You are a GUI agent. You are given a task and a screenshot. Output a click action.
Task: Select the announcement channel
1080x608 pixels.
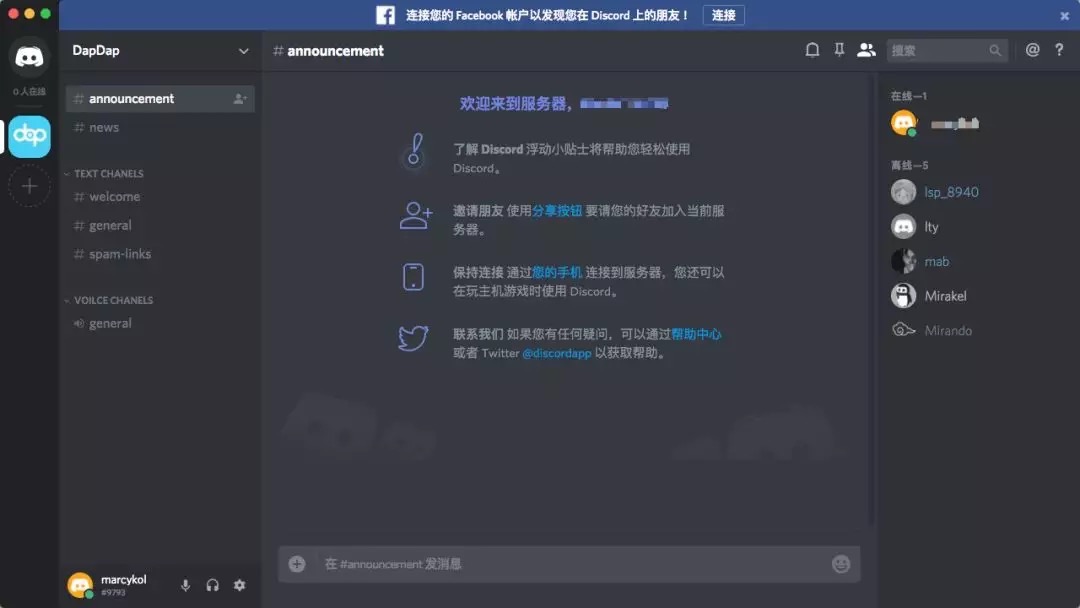pyautogui.click(x=160, y=99)
